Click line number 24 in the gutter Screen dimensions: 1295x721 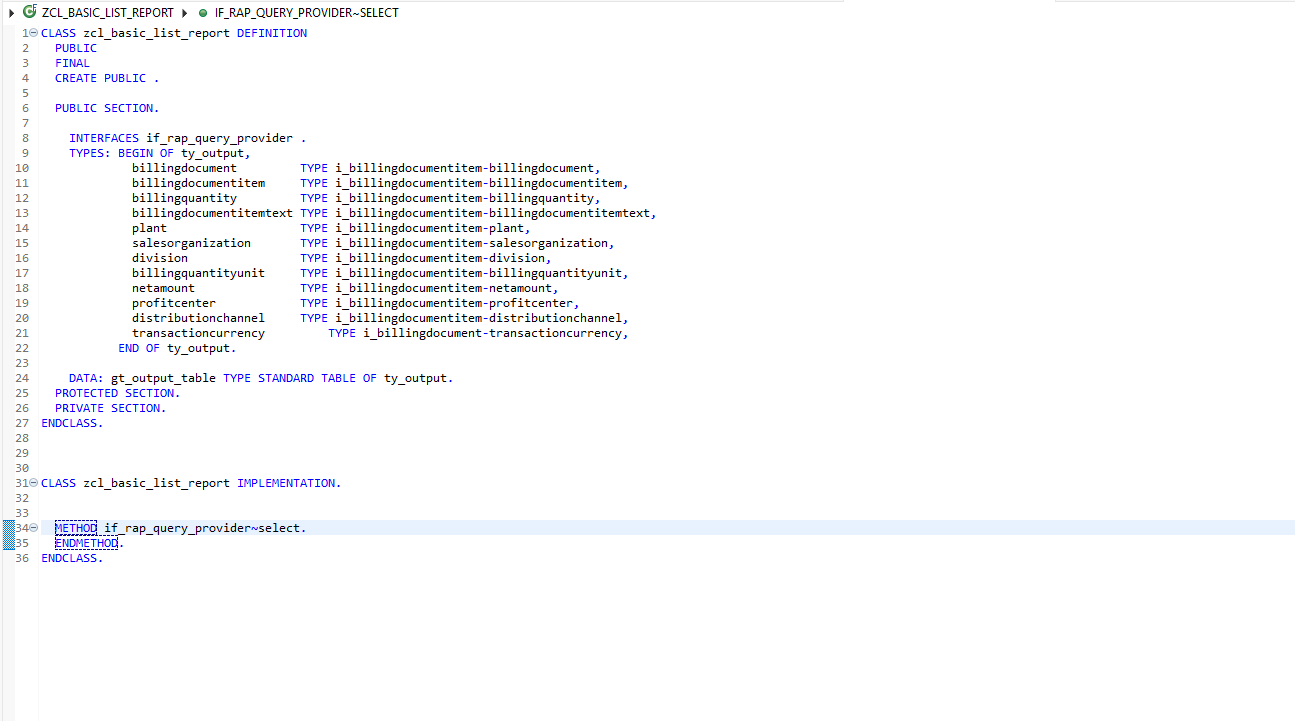tap(22, 378)
